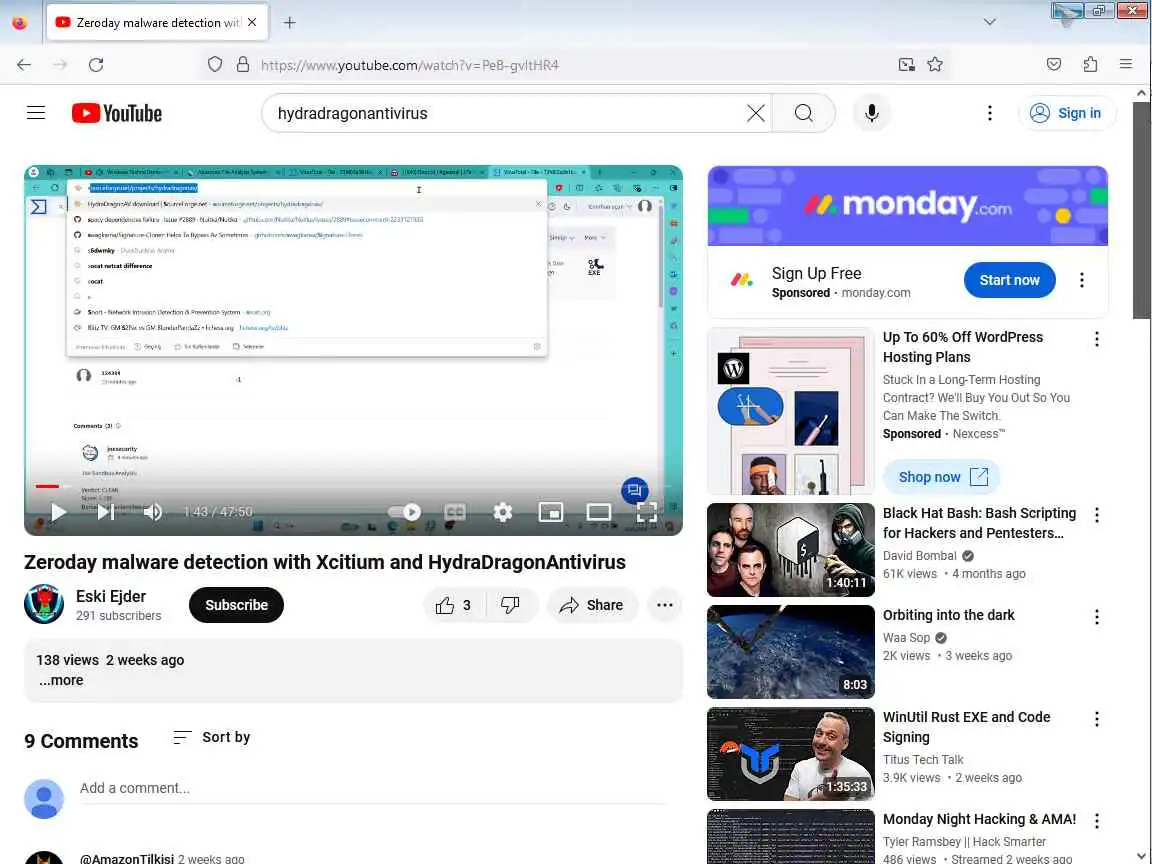Open Firefox tracking protection shield
Image resolution: width=1152 pixels, height=864 pixels.
click(215, 65)
